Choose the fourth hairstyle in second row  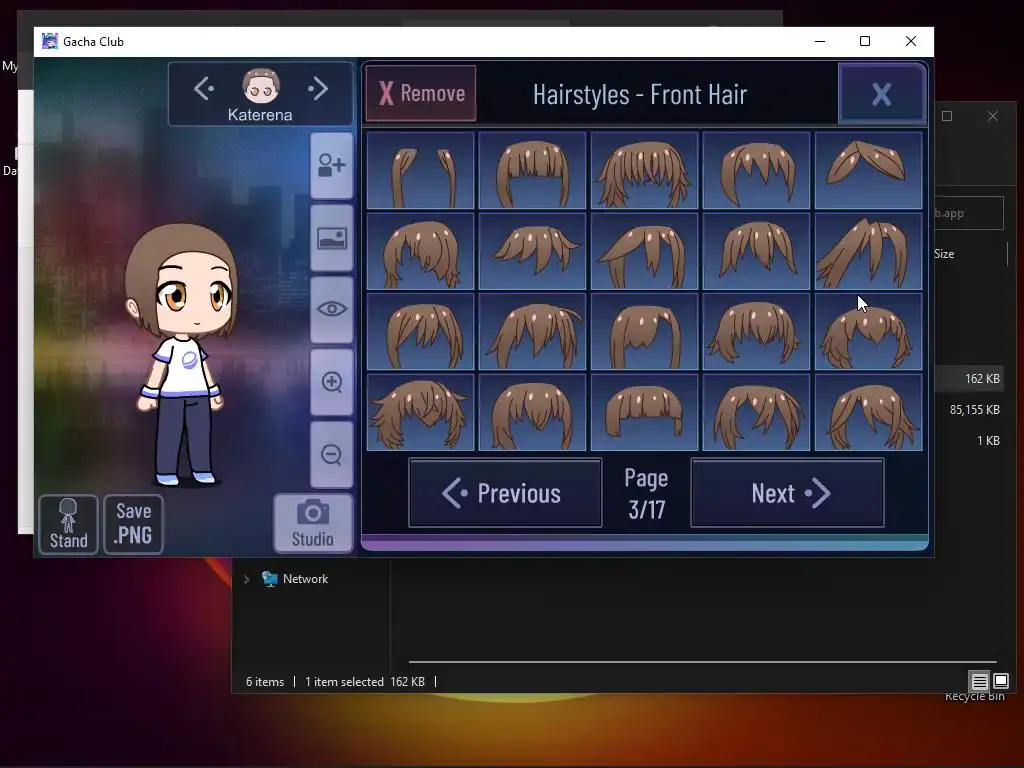756,251
